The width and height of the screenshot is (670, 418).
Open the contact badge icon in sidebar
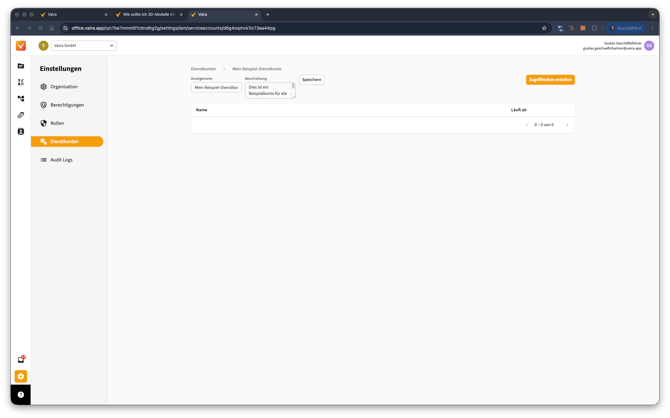(x=21, y=131)
